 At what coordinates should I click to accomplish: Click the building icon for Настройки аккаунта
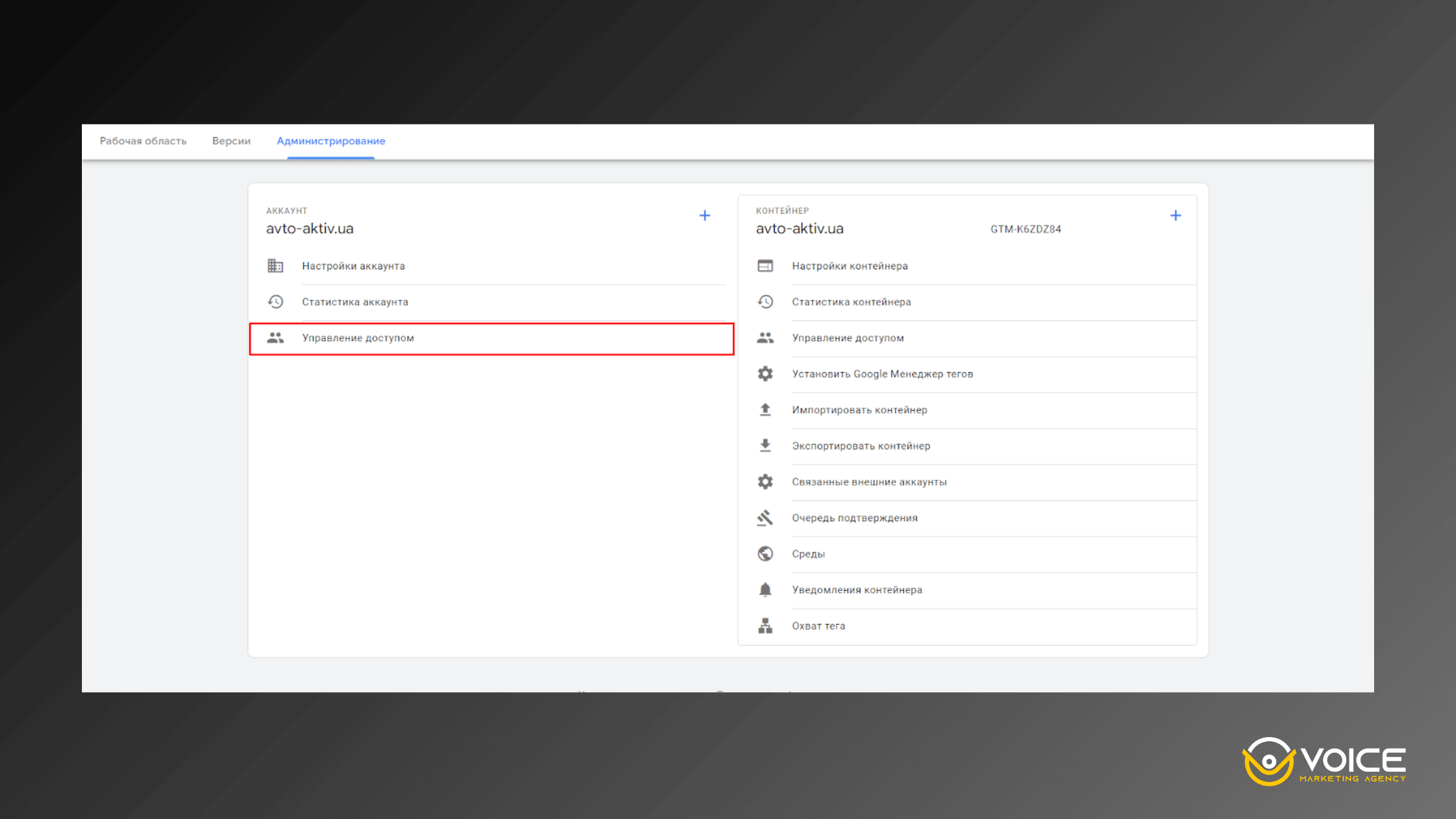click(275, 266)
